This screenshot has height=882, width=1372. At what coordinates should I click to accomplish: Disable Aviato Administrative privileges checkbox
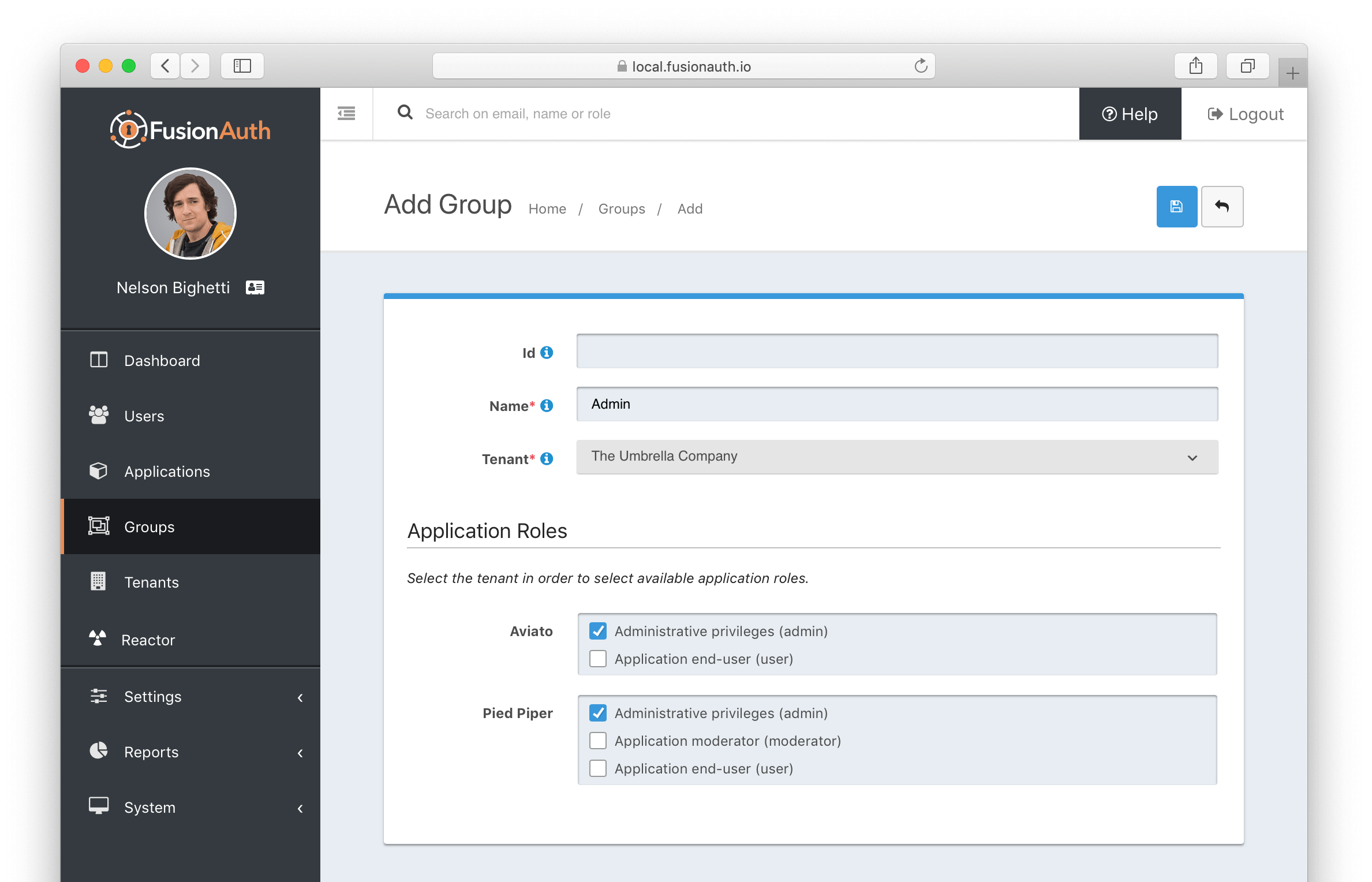pos(596,631)
